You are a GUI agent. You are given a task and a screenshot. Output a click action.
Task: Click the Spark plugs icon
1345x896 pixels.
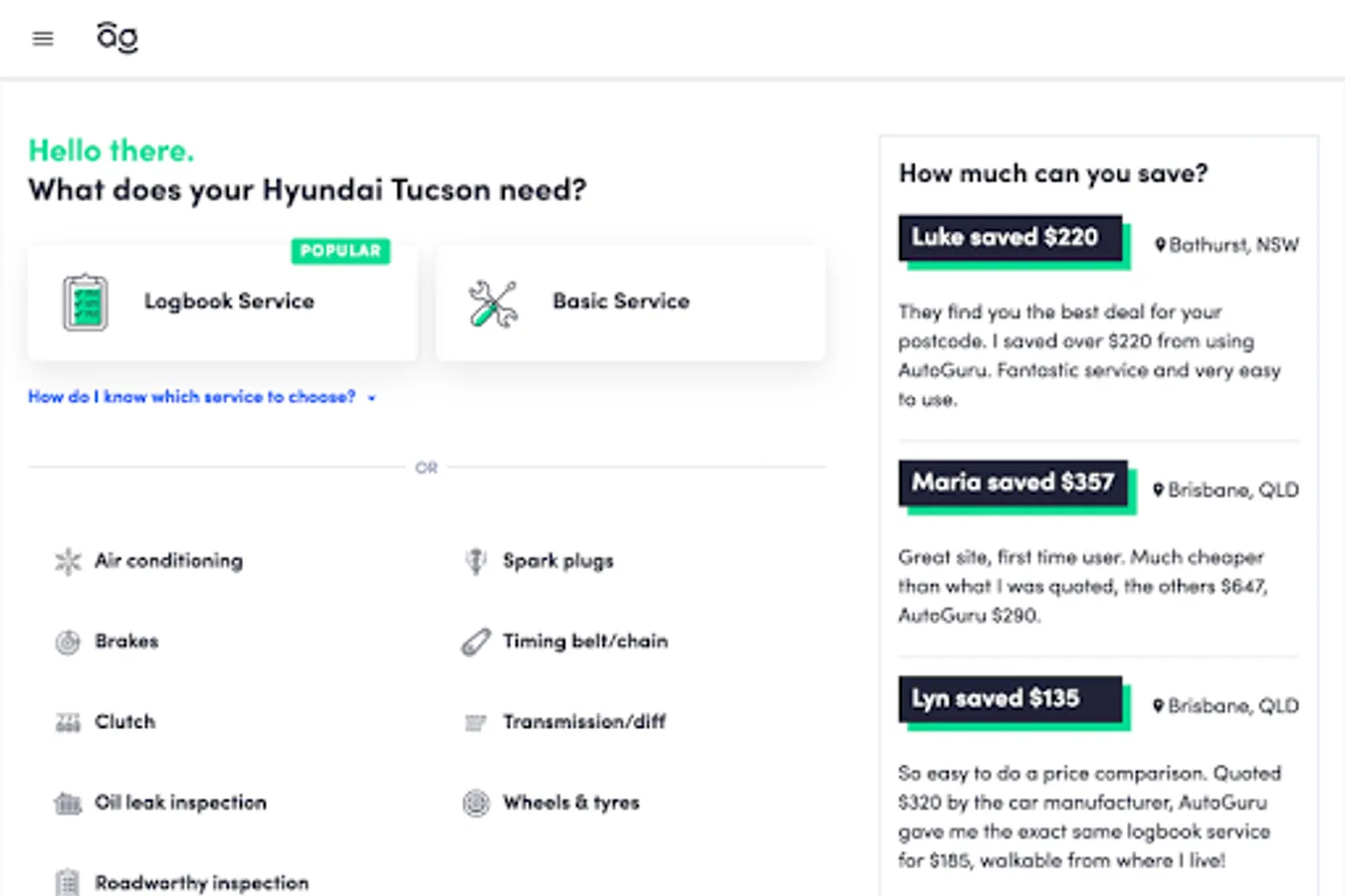pos(476,561)
